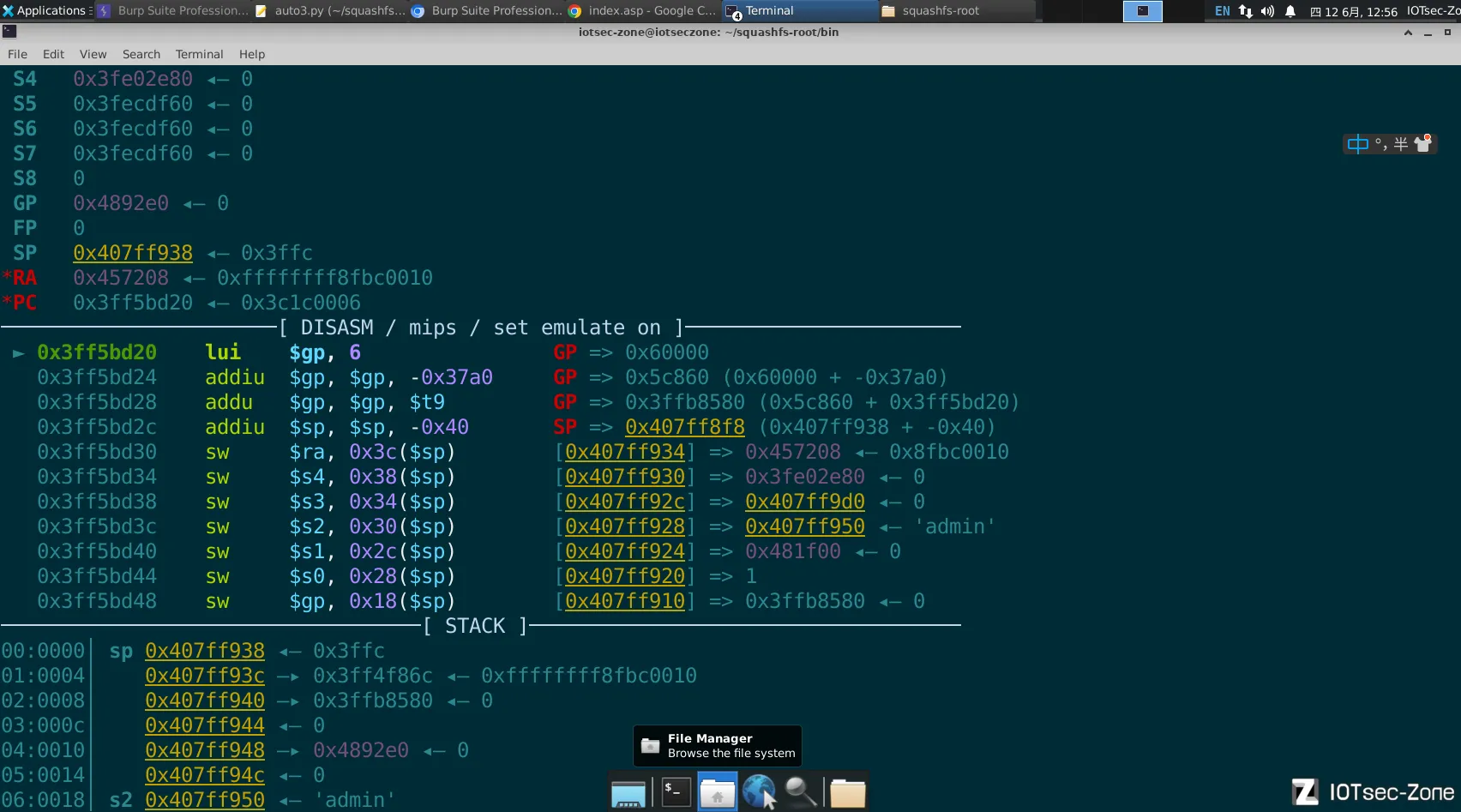Toggle the input method punctuation mode

point(1380,144)
